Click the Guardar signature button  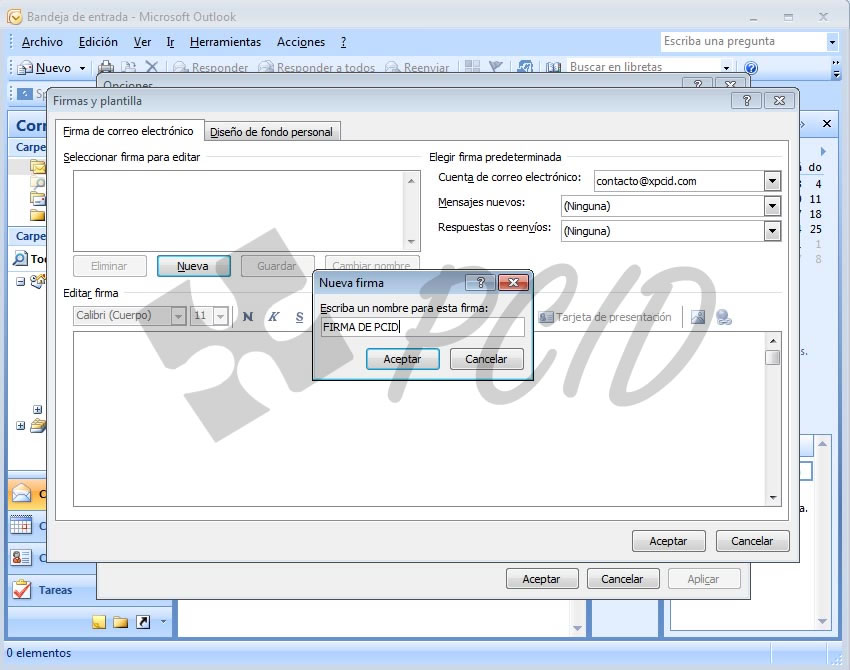277,266
